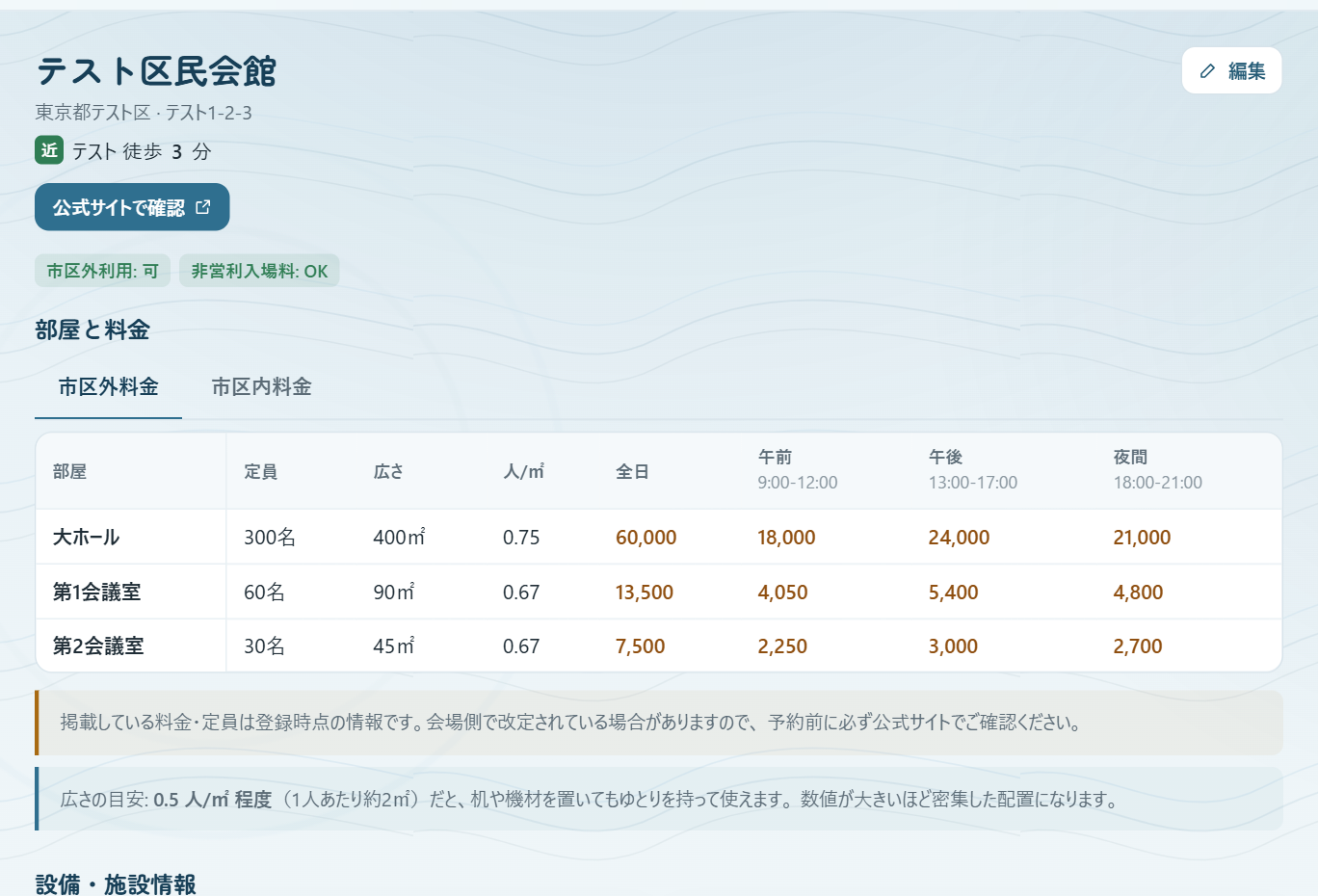Click the 広さ column header
Viewport: 1318px width, 896px height.
(388, 471)
